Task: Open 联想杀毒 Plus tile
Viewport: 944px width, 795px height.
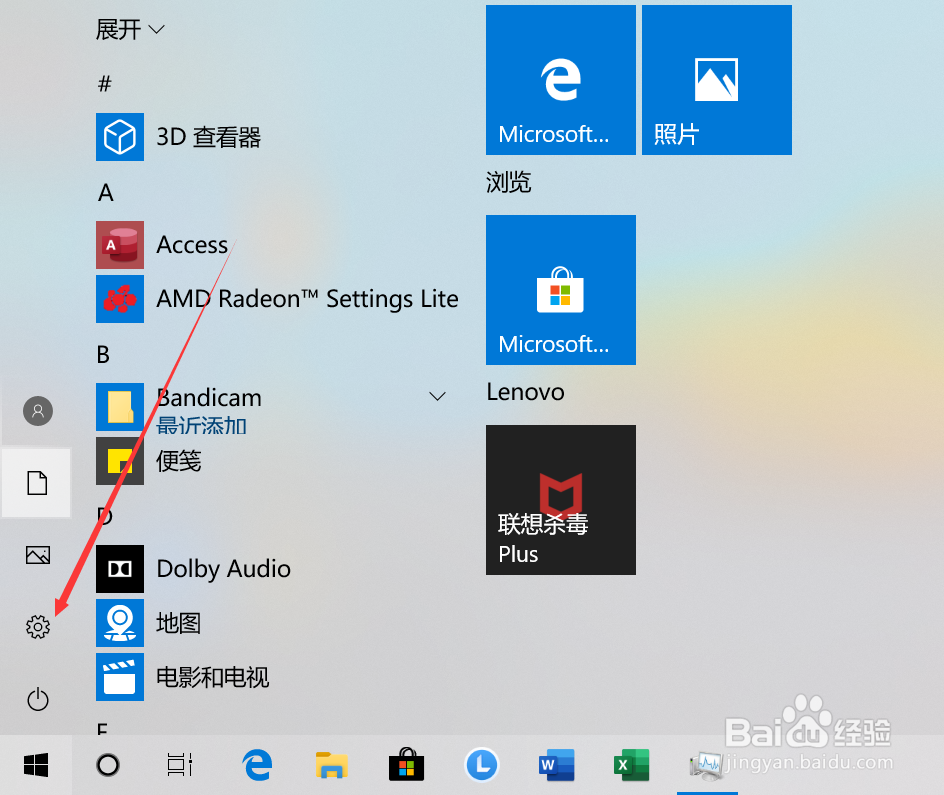Action: [x=560, y=500]
